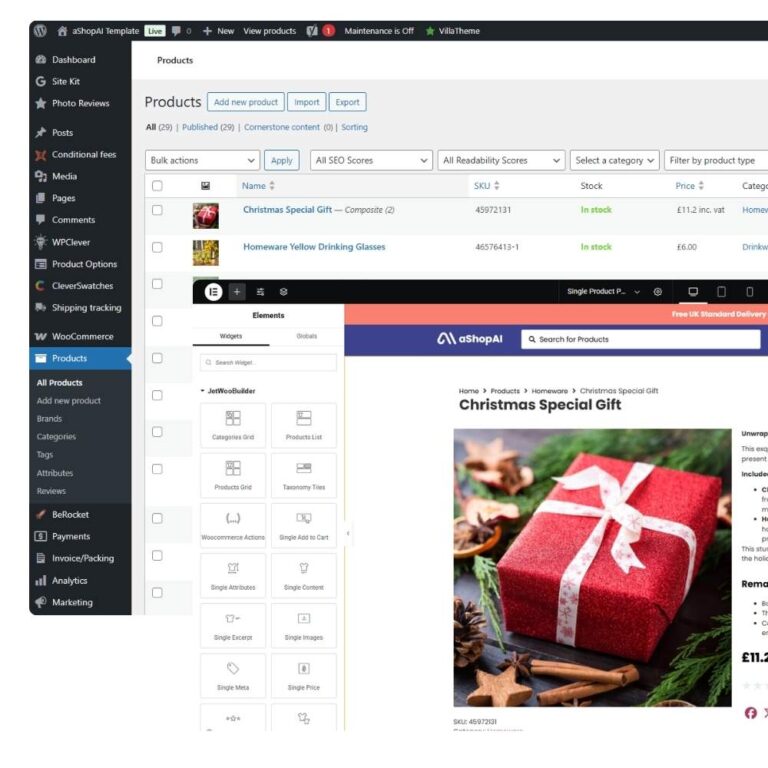Open Pages in the sidebar
This screenshot has width=768, height=768.
[x=63, y=198]
